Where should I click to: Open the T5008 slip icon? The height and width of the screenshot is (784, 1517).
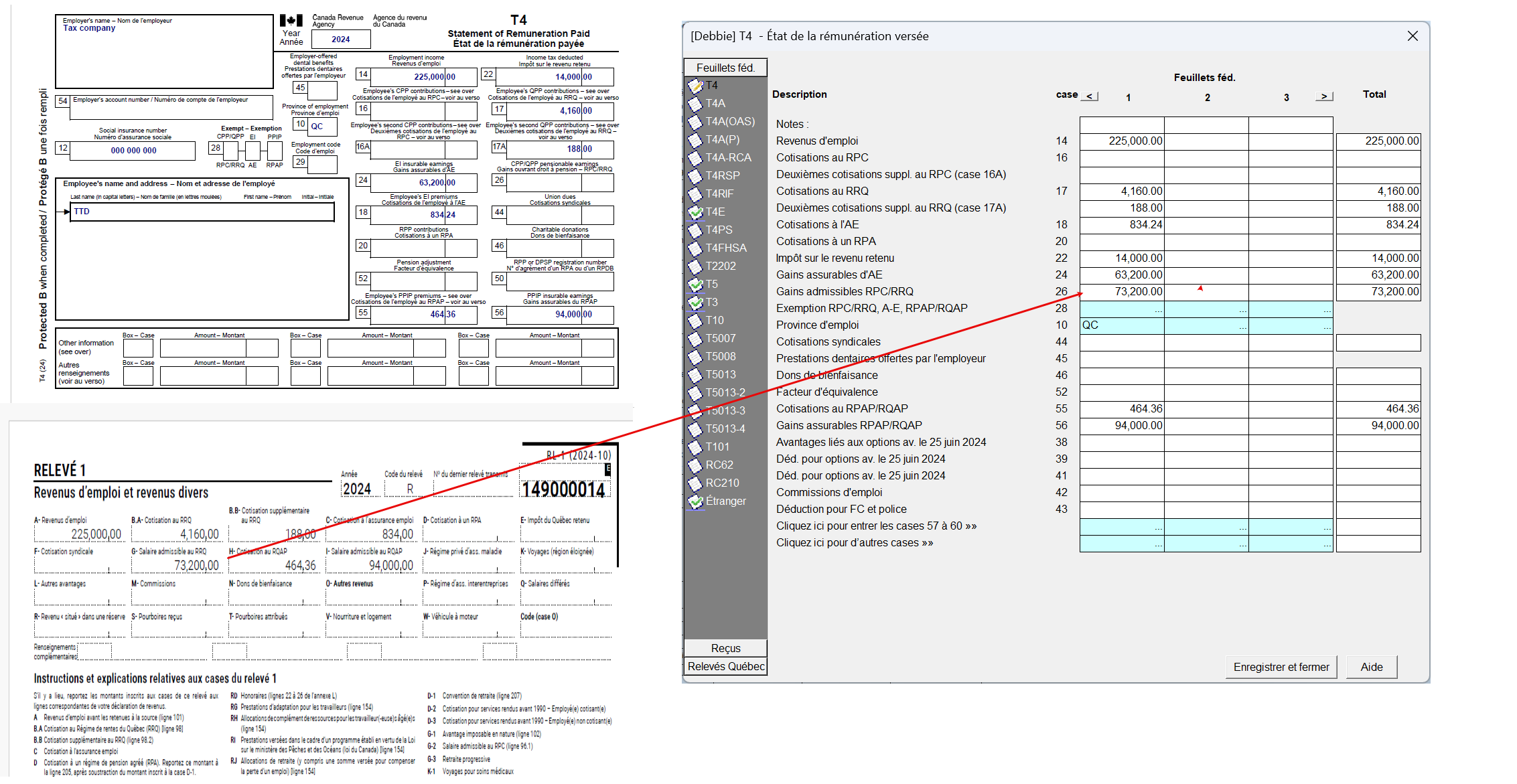(x=695, y=357)
